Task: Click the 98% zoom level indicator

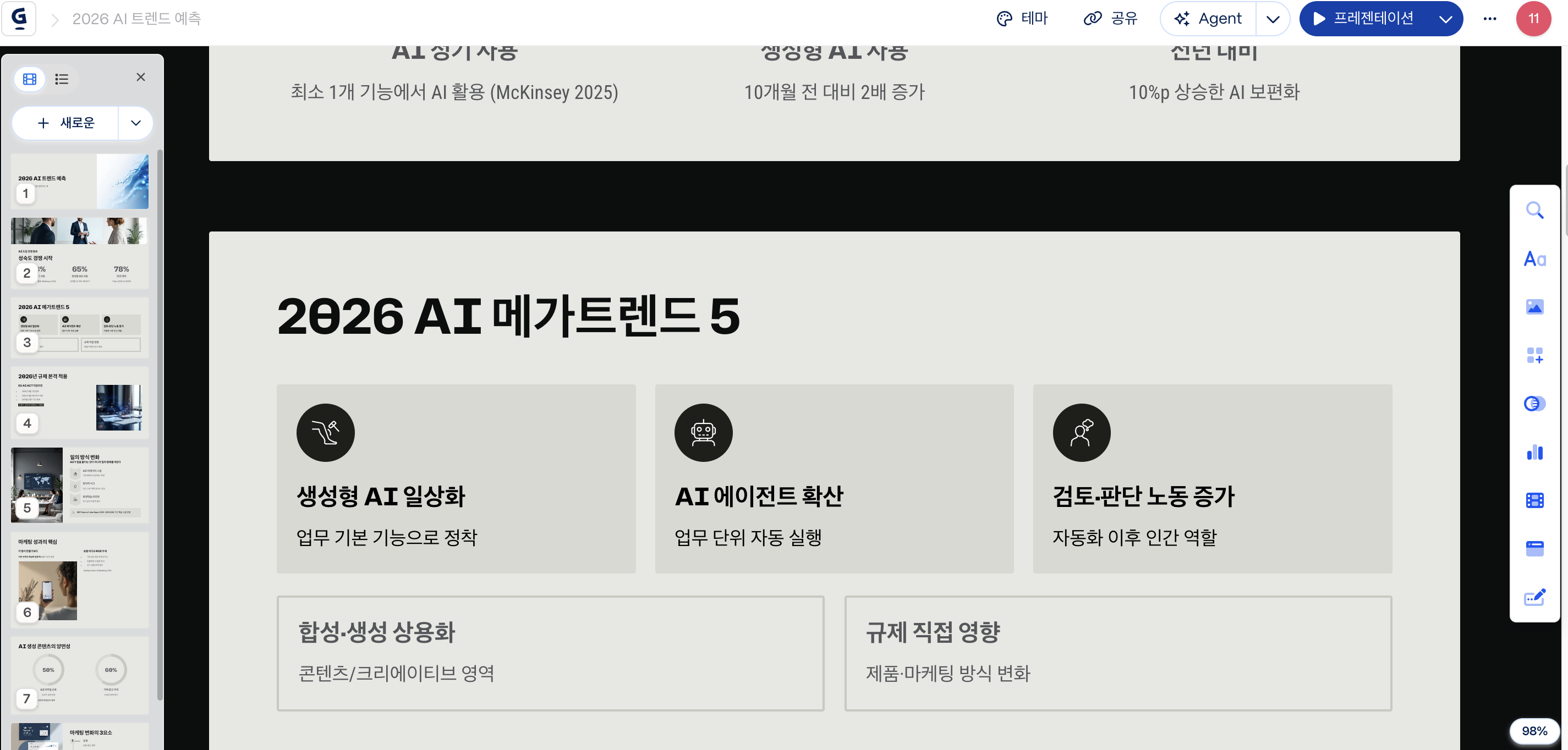Action: tap(1533, 731)
